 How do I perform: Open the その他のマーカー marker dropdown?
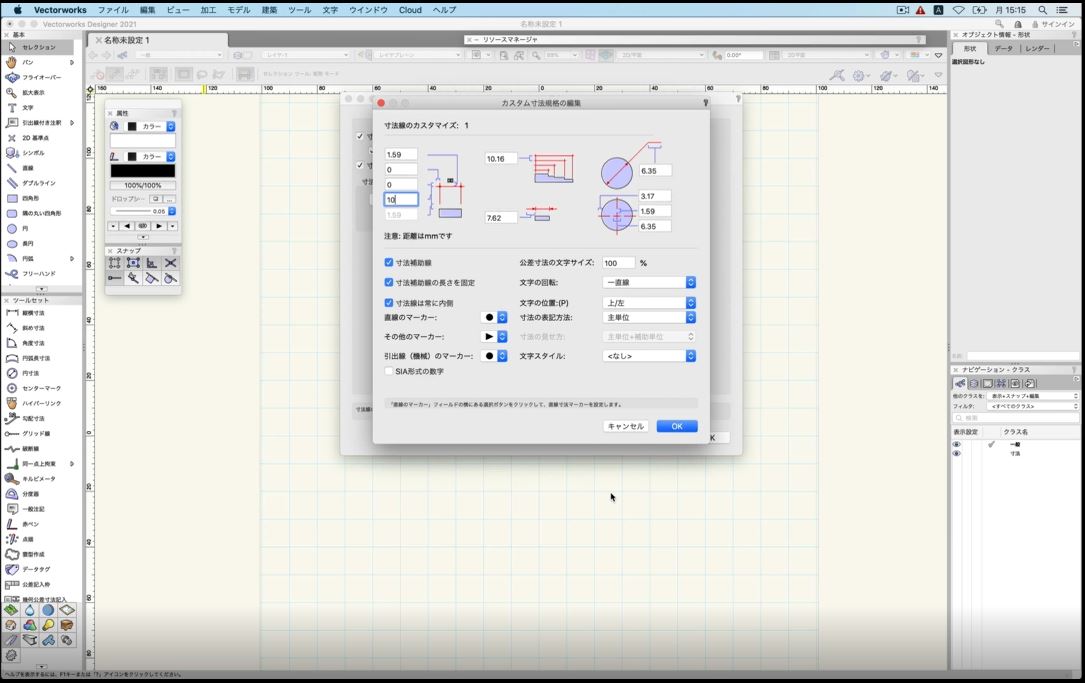494,337
